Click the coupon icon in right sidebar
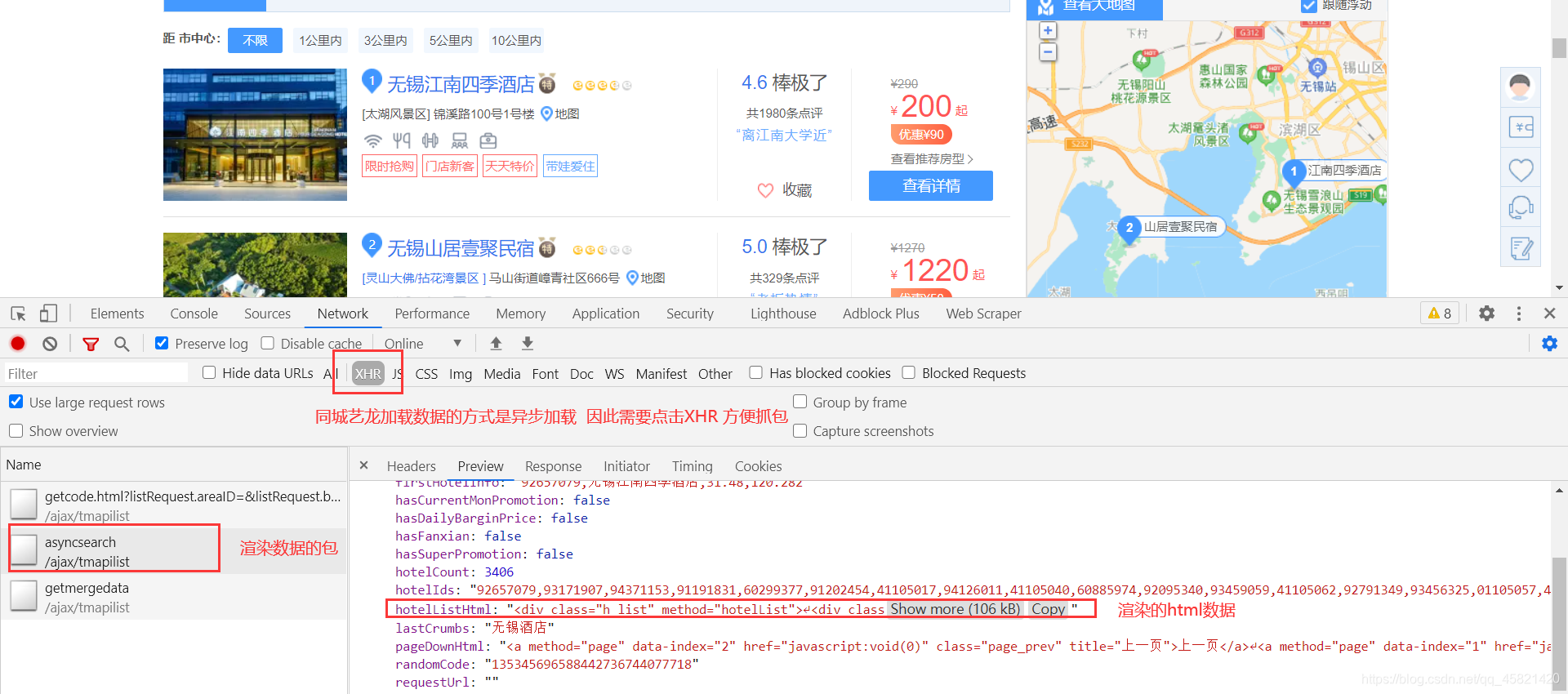1568x694 pixels. pos(1520,127)
